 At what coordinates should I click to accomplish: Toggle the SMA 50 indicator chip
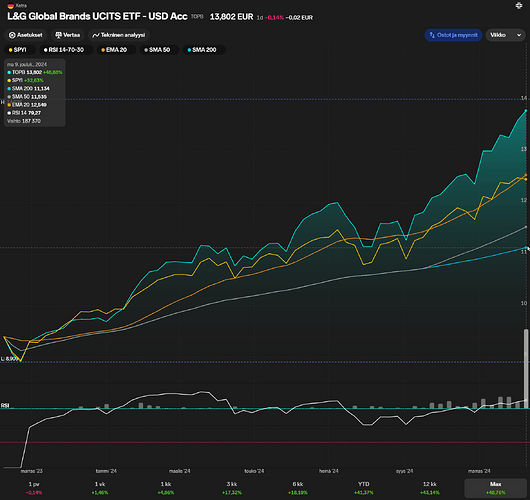pos(159,50)
